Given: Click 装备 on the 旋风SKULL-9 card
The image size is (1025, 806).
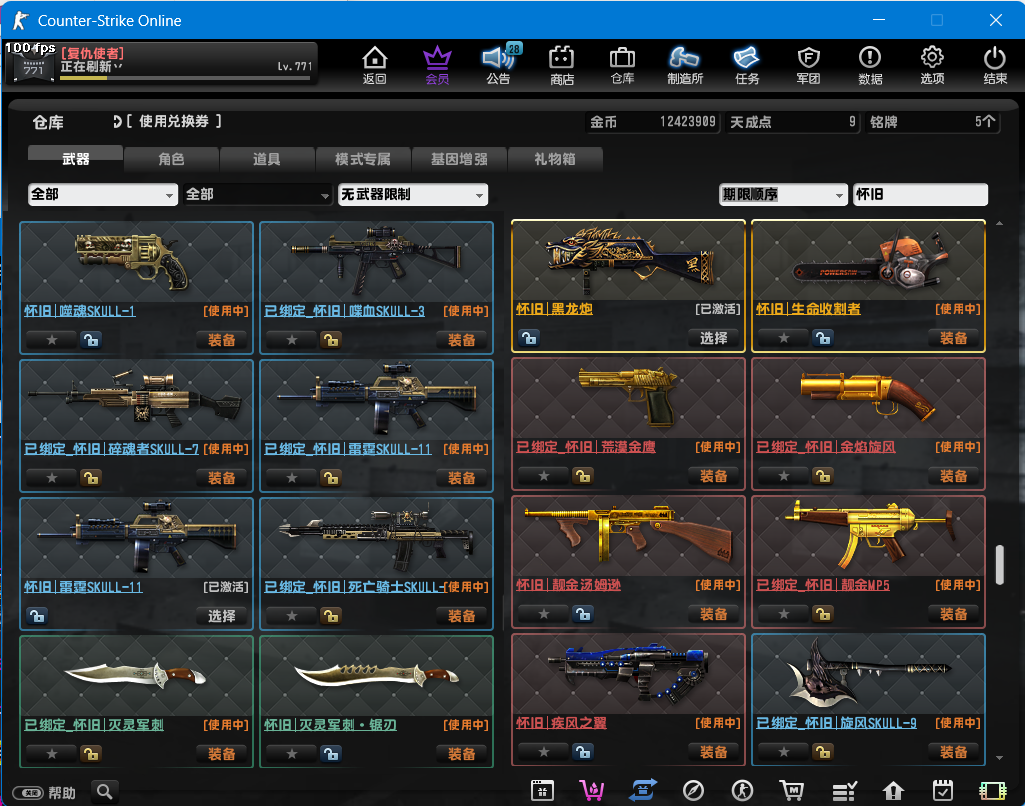Looking at the screenshot, I should coord(954,752).
